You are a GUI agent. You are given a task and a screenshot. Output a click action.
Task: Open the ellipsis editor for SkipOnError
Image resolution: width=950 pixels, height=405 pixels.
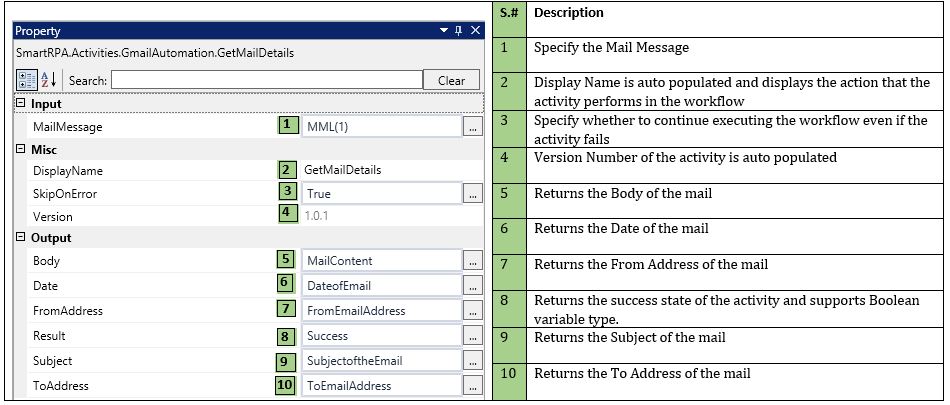coord(474,194)
